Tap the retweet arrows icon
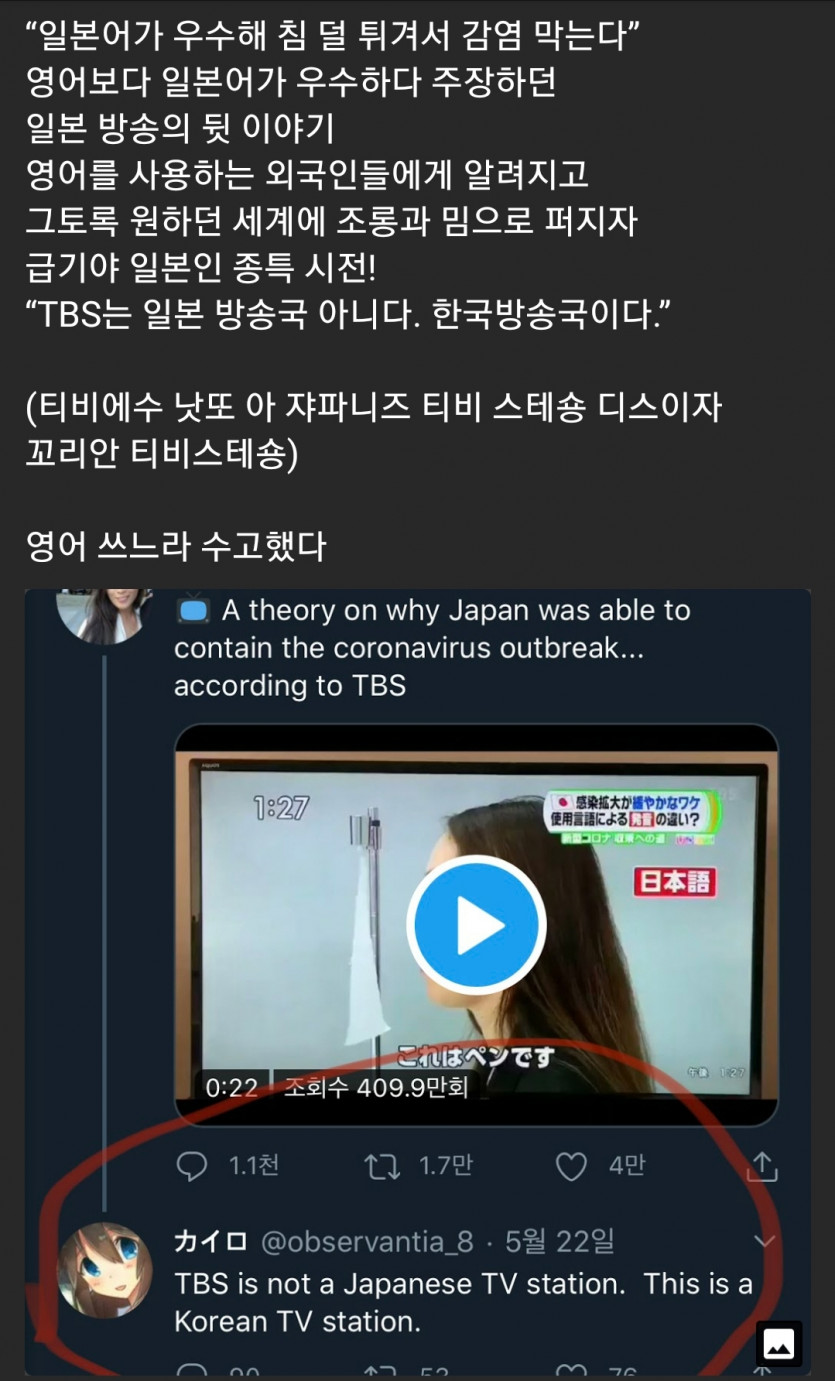The height and width of the screenshot is (1381, 835). (383, 1166)
